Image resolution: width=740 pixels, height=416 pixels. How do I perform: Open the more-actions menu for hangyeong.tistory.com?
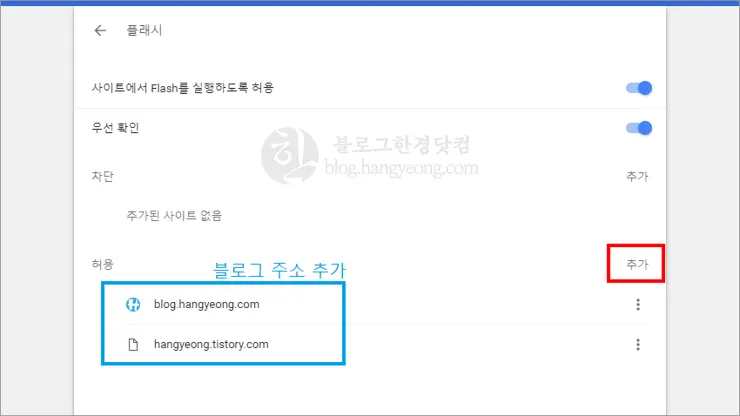638,345
